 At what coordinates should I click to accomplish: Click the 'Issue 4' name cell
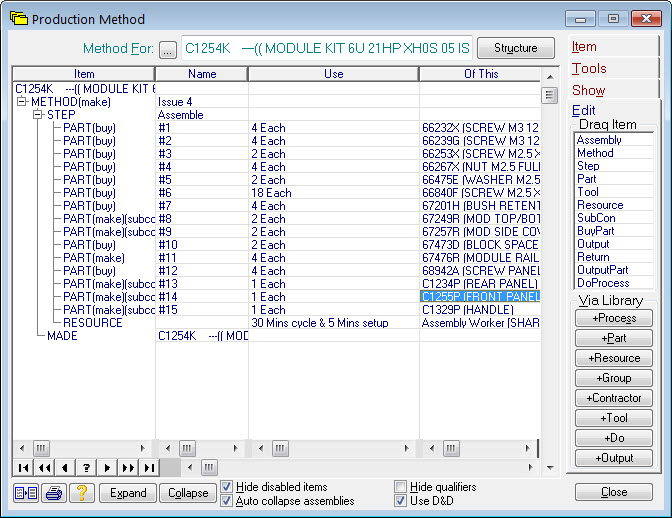tap(202, 102)
